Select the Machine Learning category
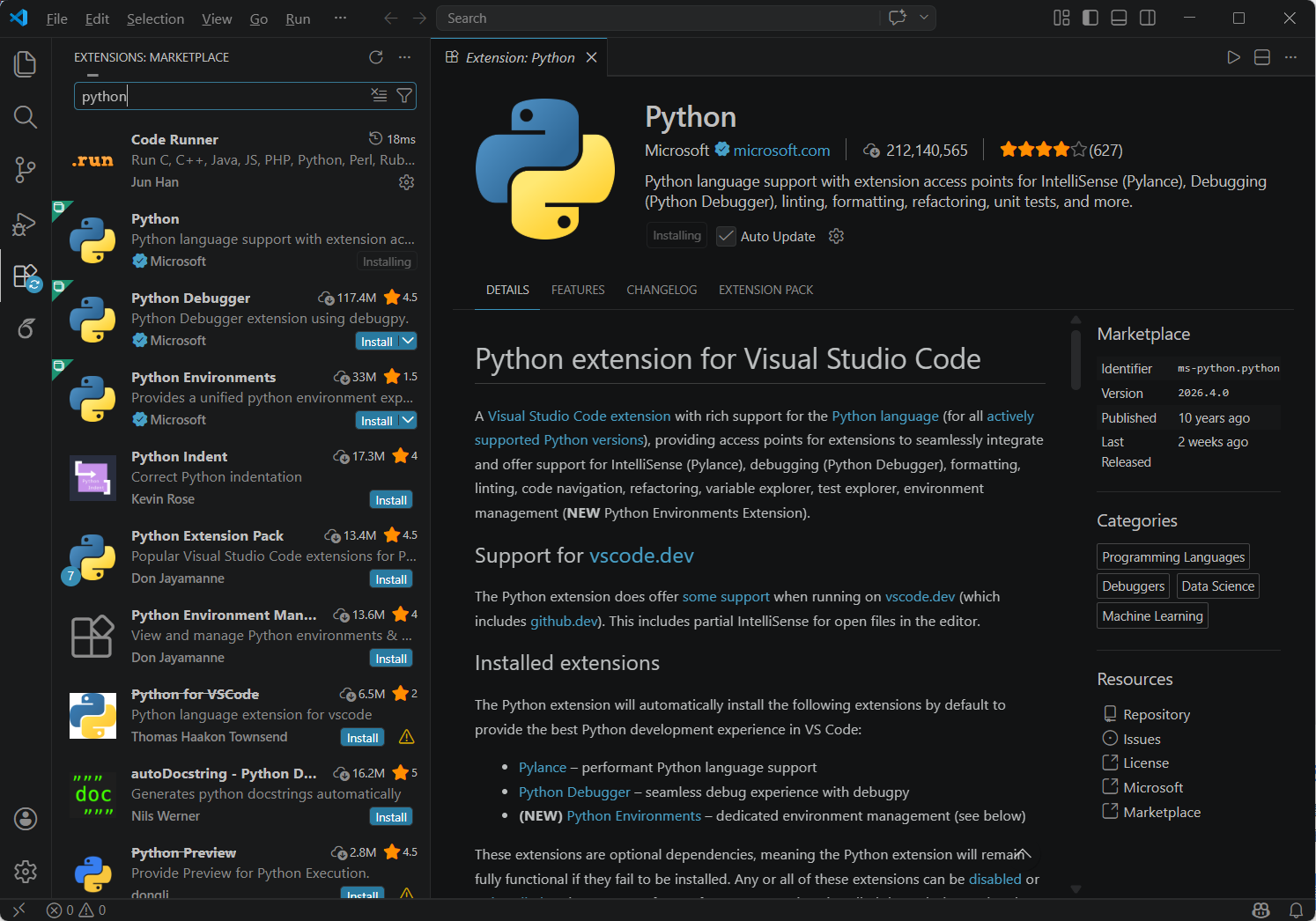This screenshot has width=1316, height=921. [x=1152, y=616]
